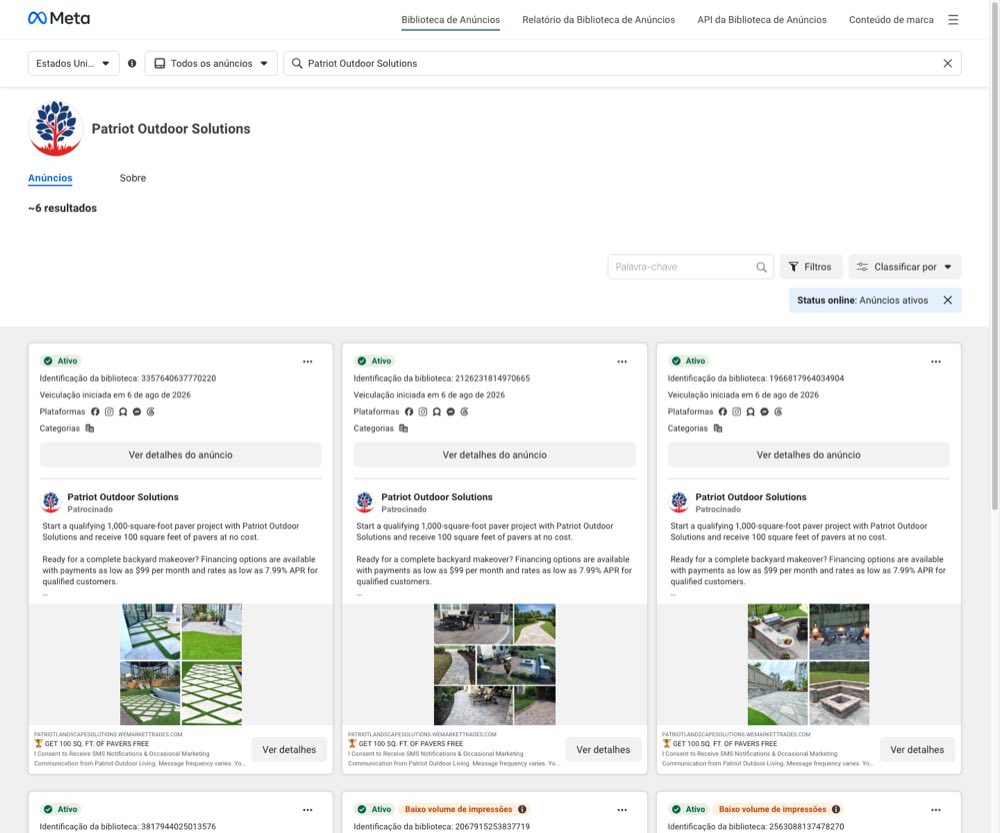Open Conteúdo de marca page
The height and width of the screenshot is (833, 1000).
pyautogui.click(x=891, y=20)
